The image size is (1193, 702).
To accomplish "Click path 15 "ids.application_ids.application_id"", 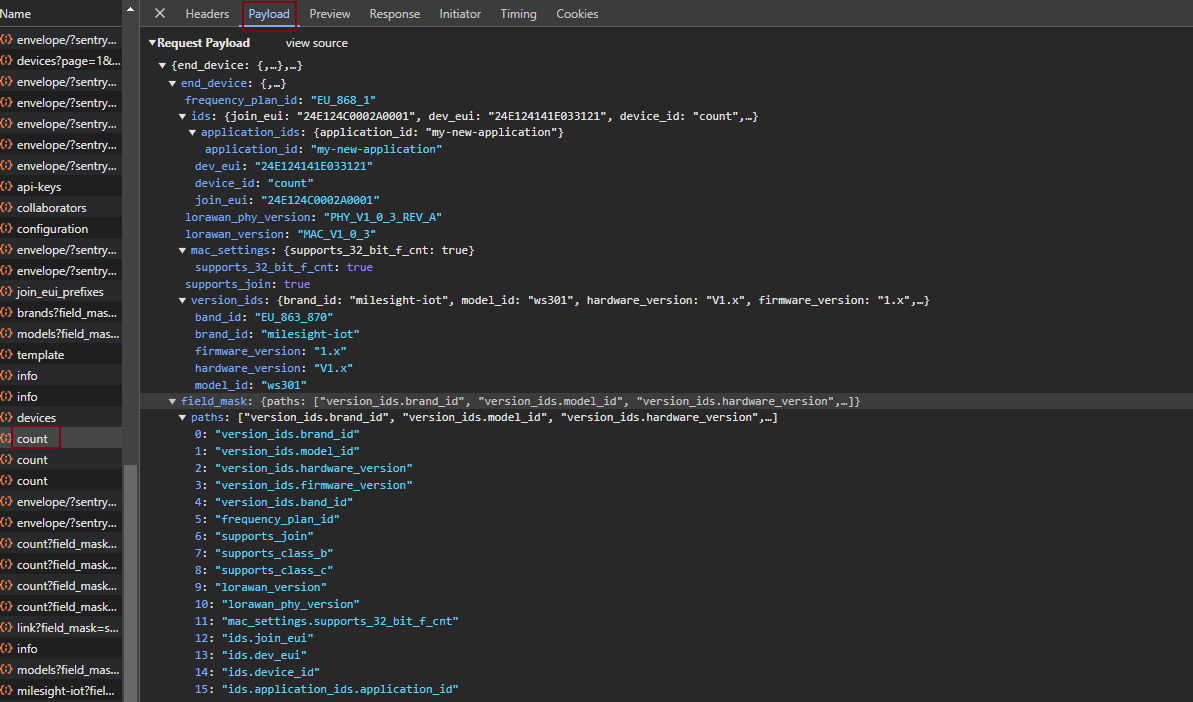I will [326, 689].
